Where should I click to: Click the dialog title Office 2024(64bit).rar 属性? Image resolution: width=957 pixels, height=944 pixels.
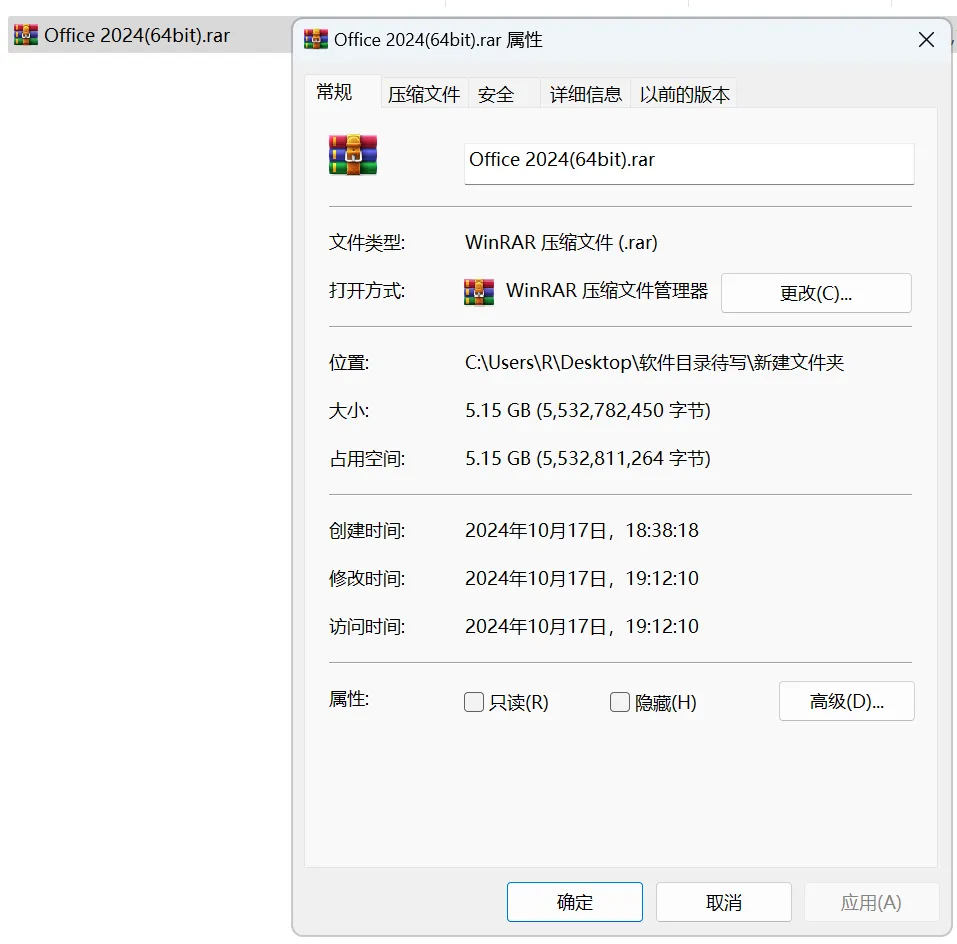pos(438,40)
